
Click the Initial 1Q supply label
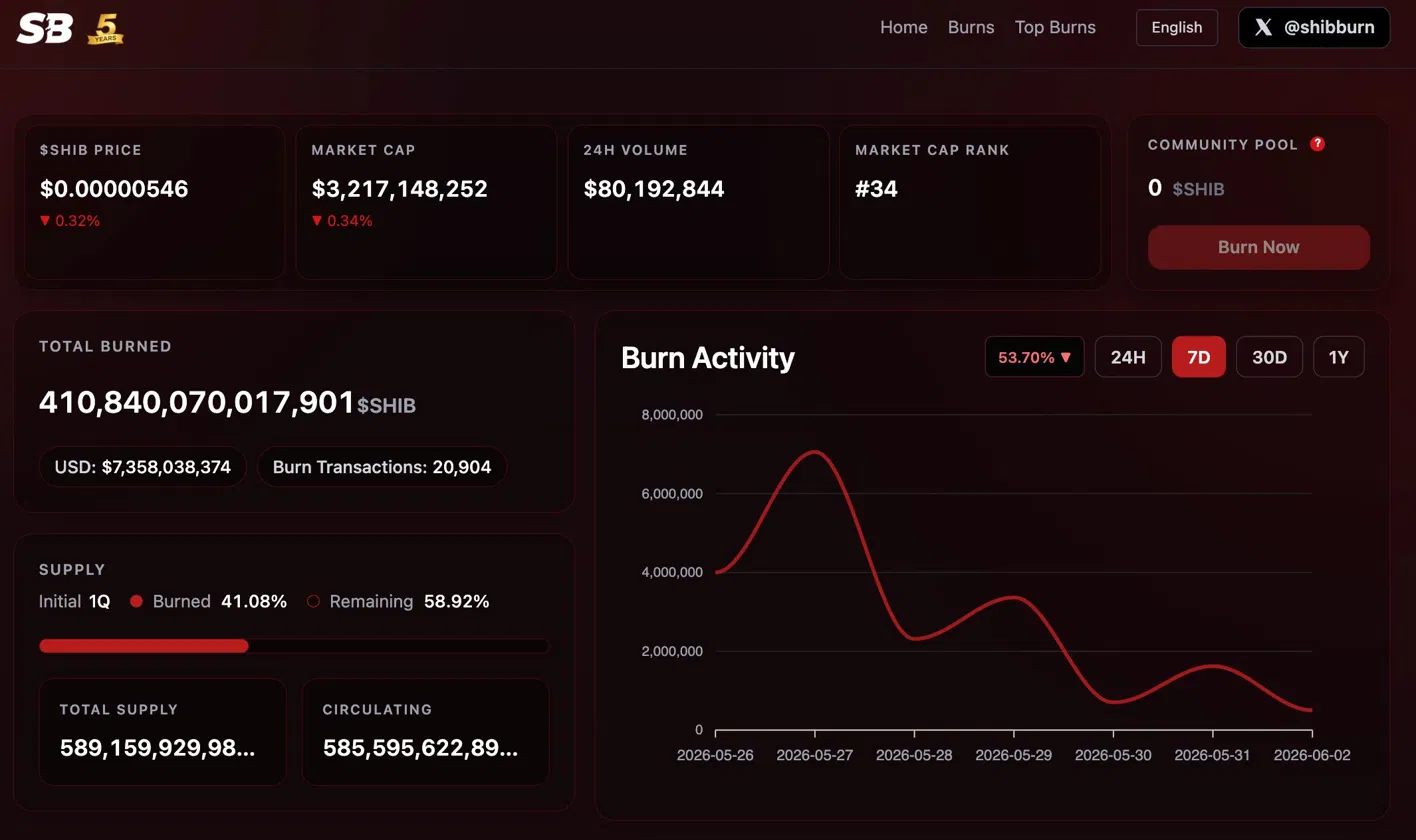tap(74, 602)
